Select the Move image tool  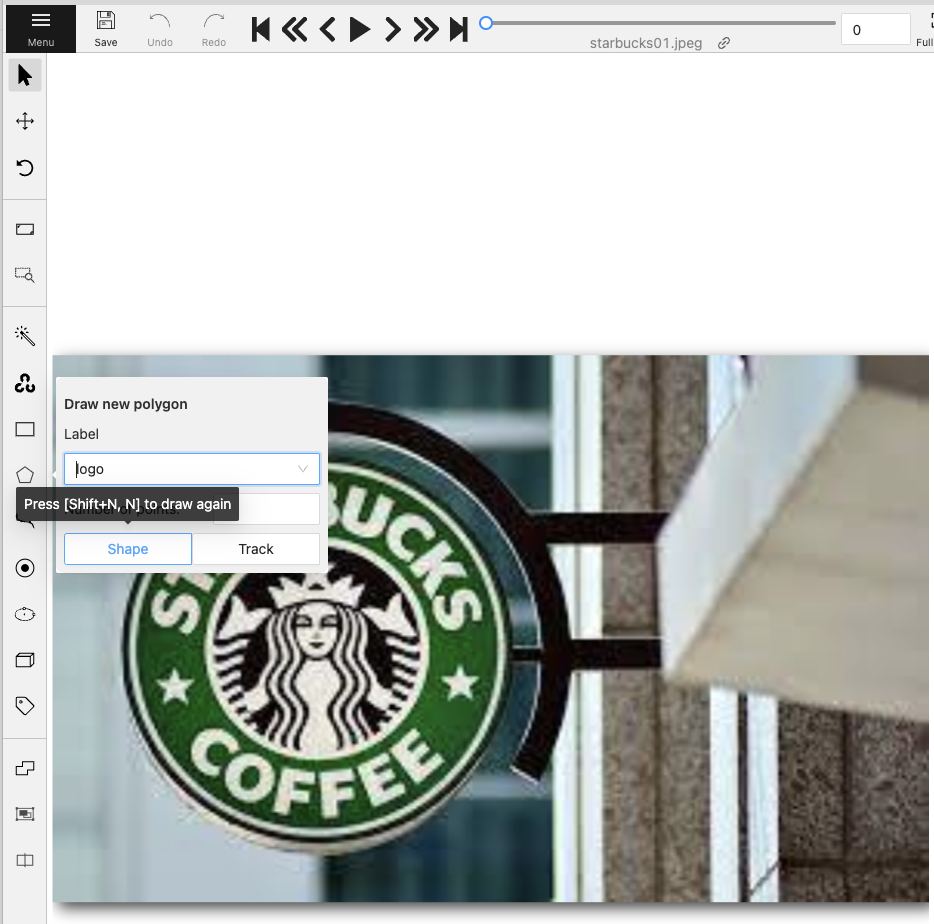pos(25,121)
